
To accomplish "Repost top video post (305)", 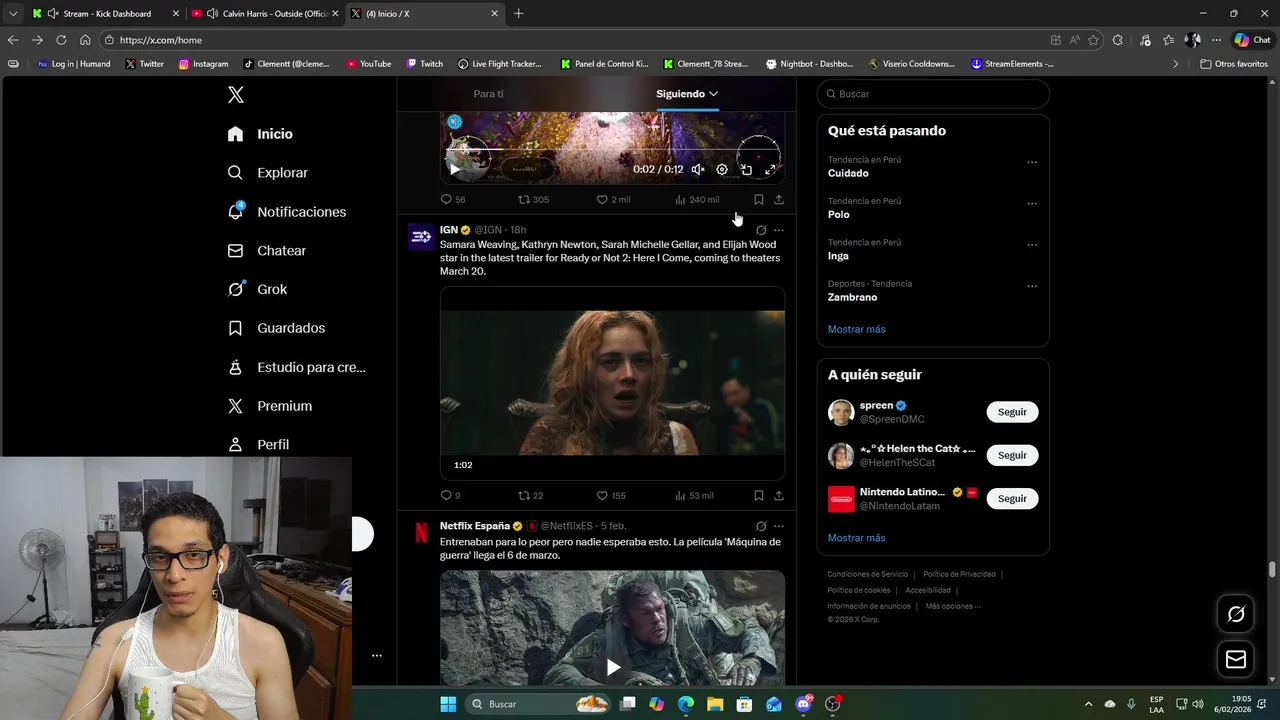I will pos(533,199).
